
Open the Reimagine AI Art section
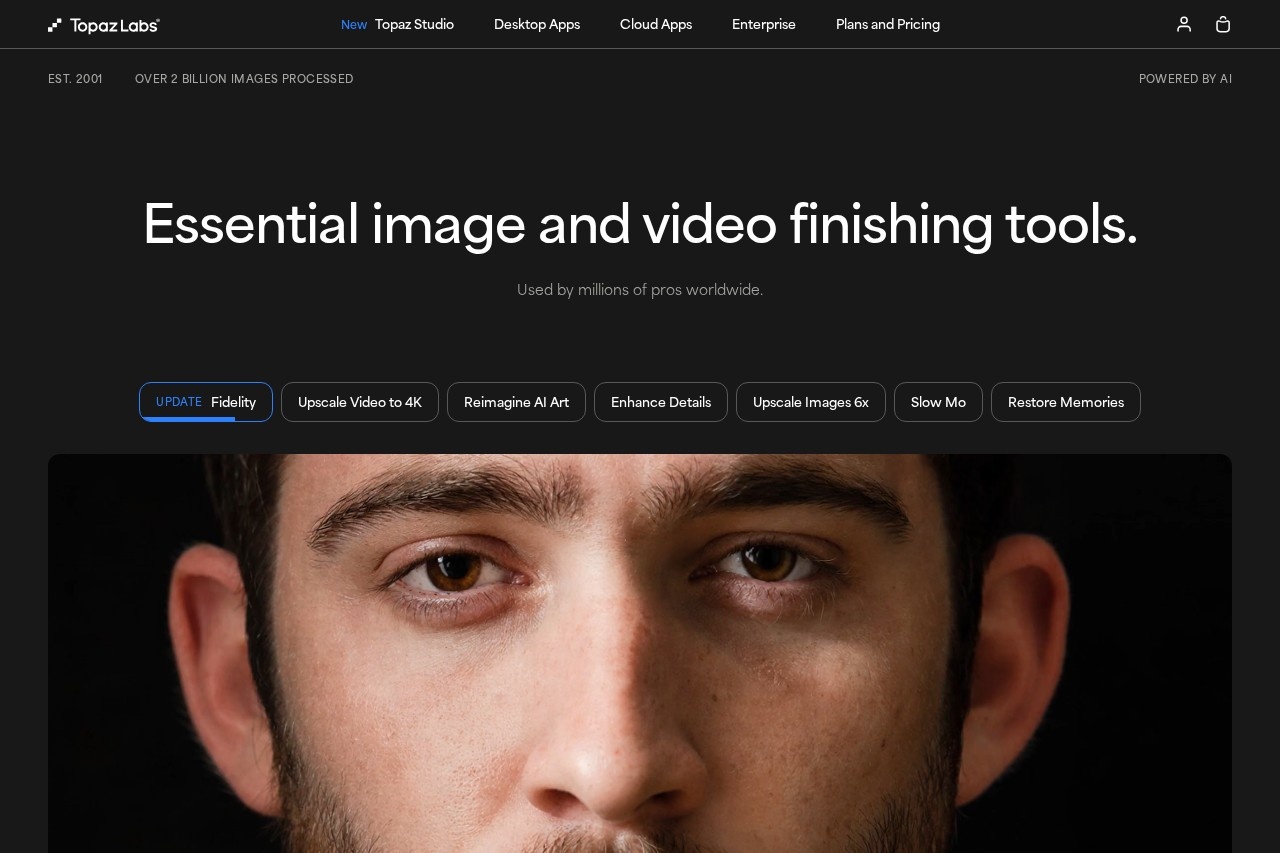coord(516,402)
